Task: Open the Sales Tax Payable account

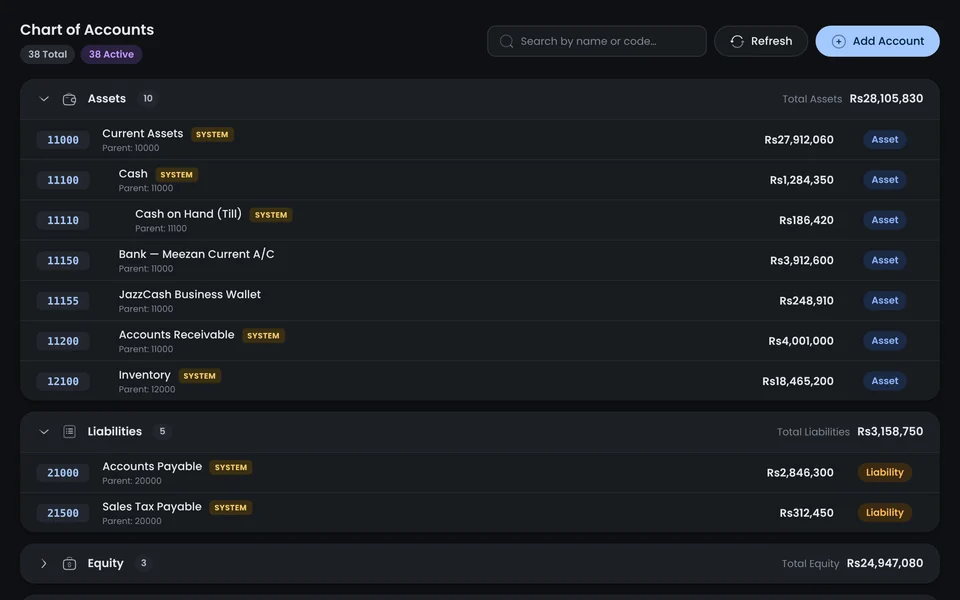Action: click(480, 513)
